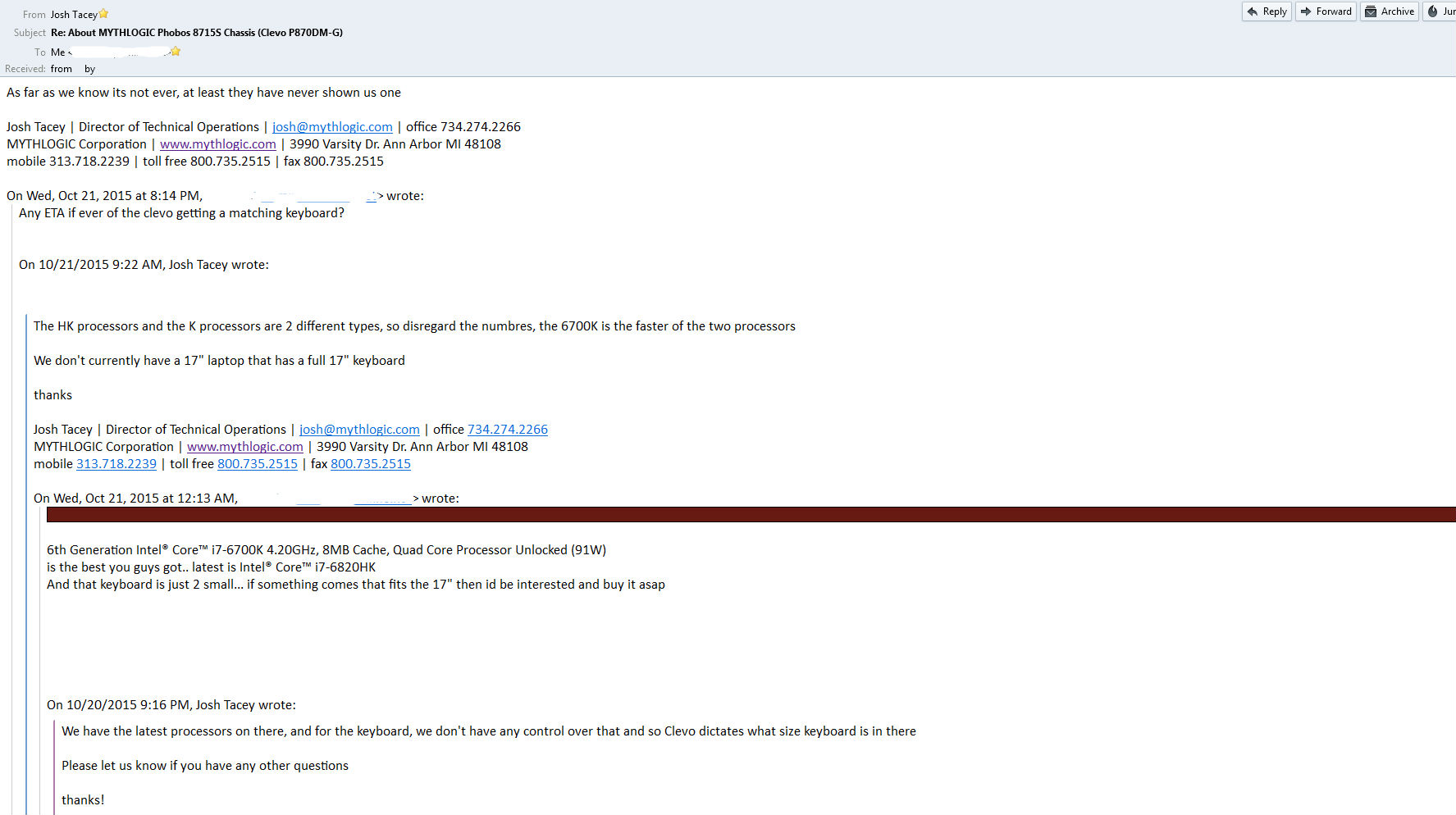Click the fax number link 800.735.2515
The height and width of the screenshot is (815, 1456).
(370, 464)
